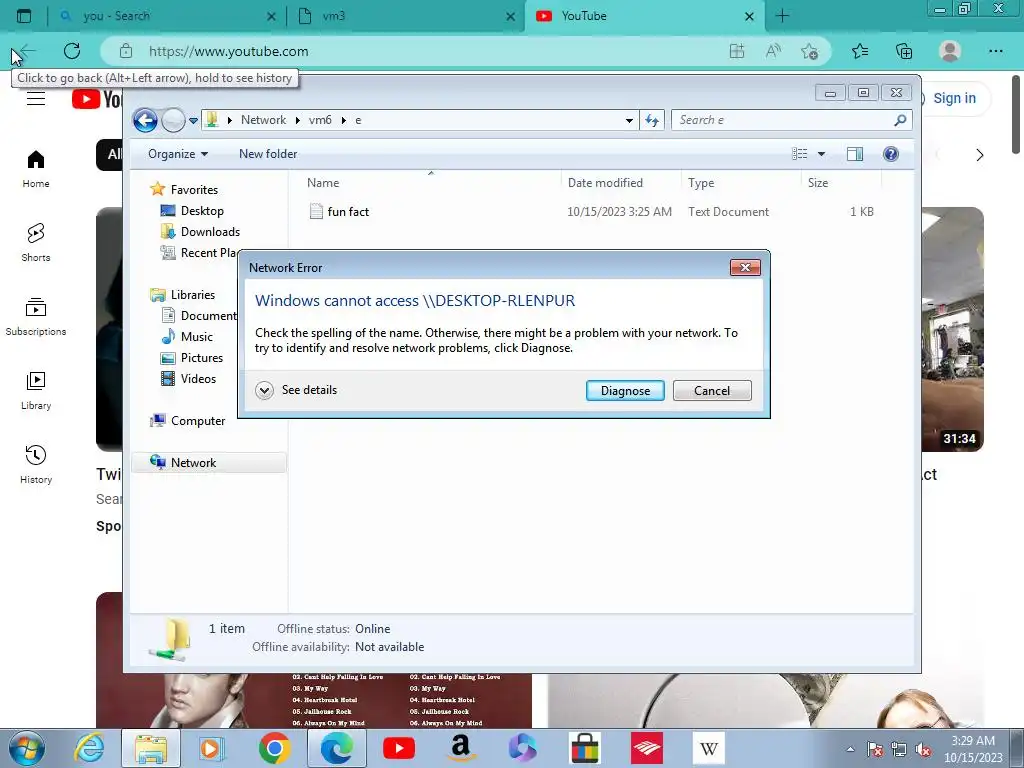Open Explorer recent locations dropdown arrow
1024x768 pixels.
(x=193, y=120)
